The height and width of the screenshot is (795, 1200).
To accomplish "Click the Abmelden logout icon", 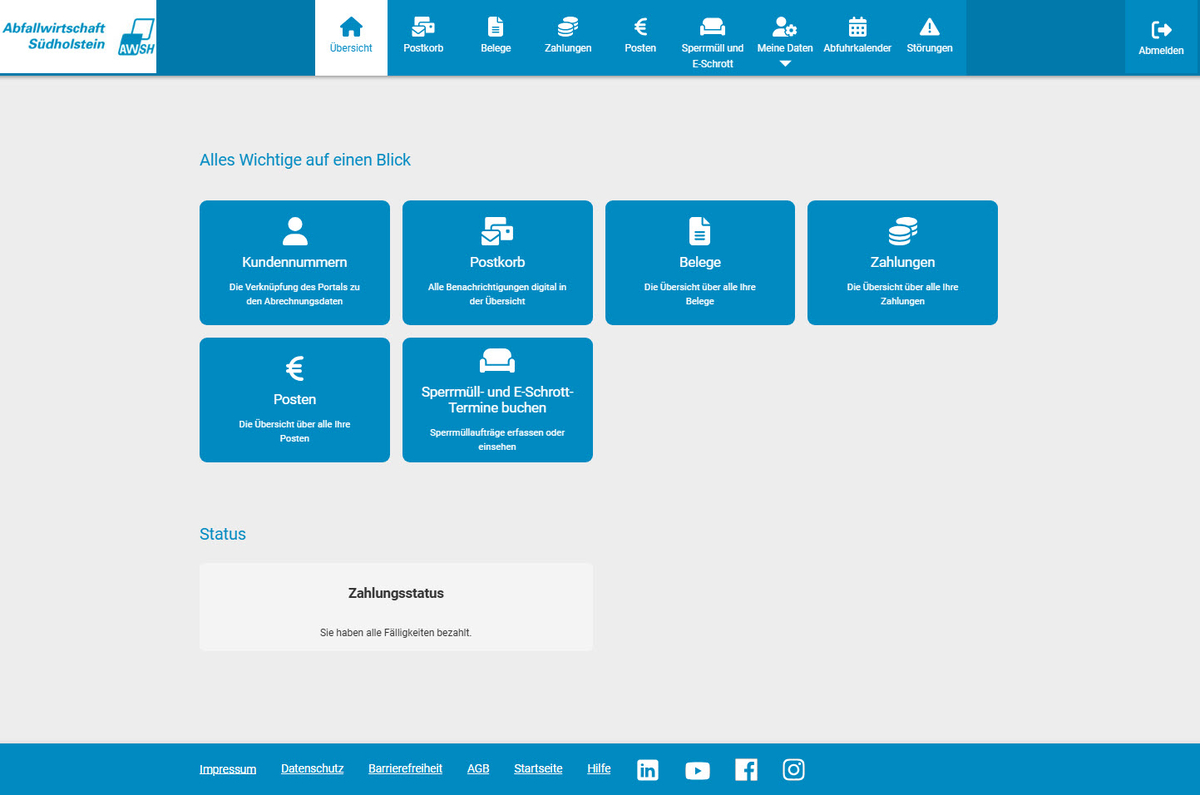I will coord(1161,30).
